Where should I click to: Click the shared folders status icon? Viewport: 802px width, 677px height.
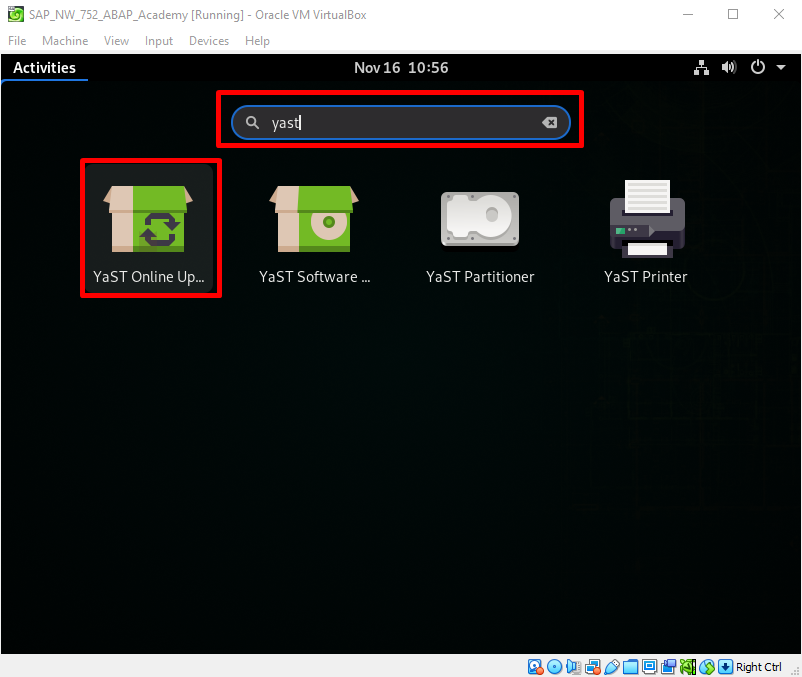(x=631, y=667)
